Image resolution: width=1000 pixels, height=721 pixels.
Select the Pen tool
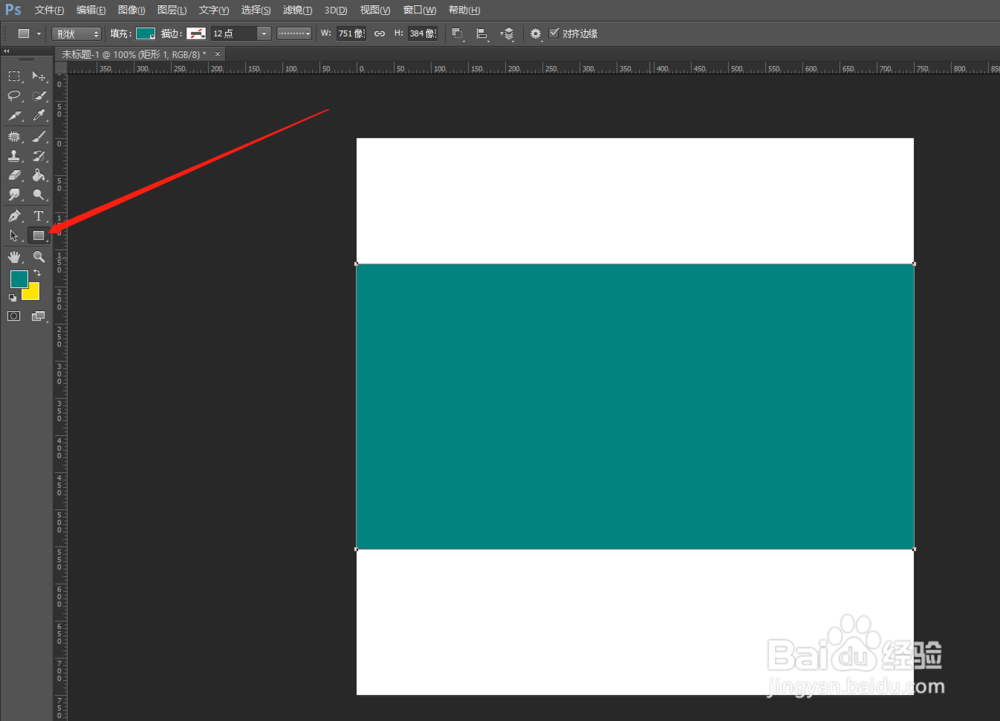pyautogui.click(x=14, y=216)
